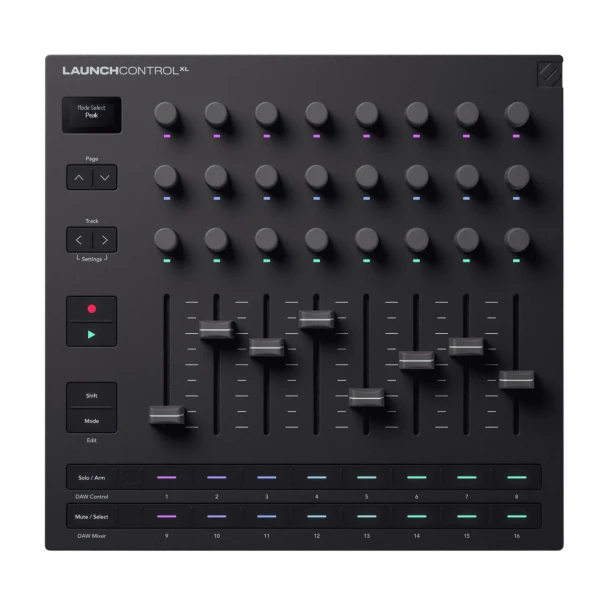The image size is (608, 608).
Task: Click the top-row purple knob above channel 7
Action: (466, 114)
